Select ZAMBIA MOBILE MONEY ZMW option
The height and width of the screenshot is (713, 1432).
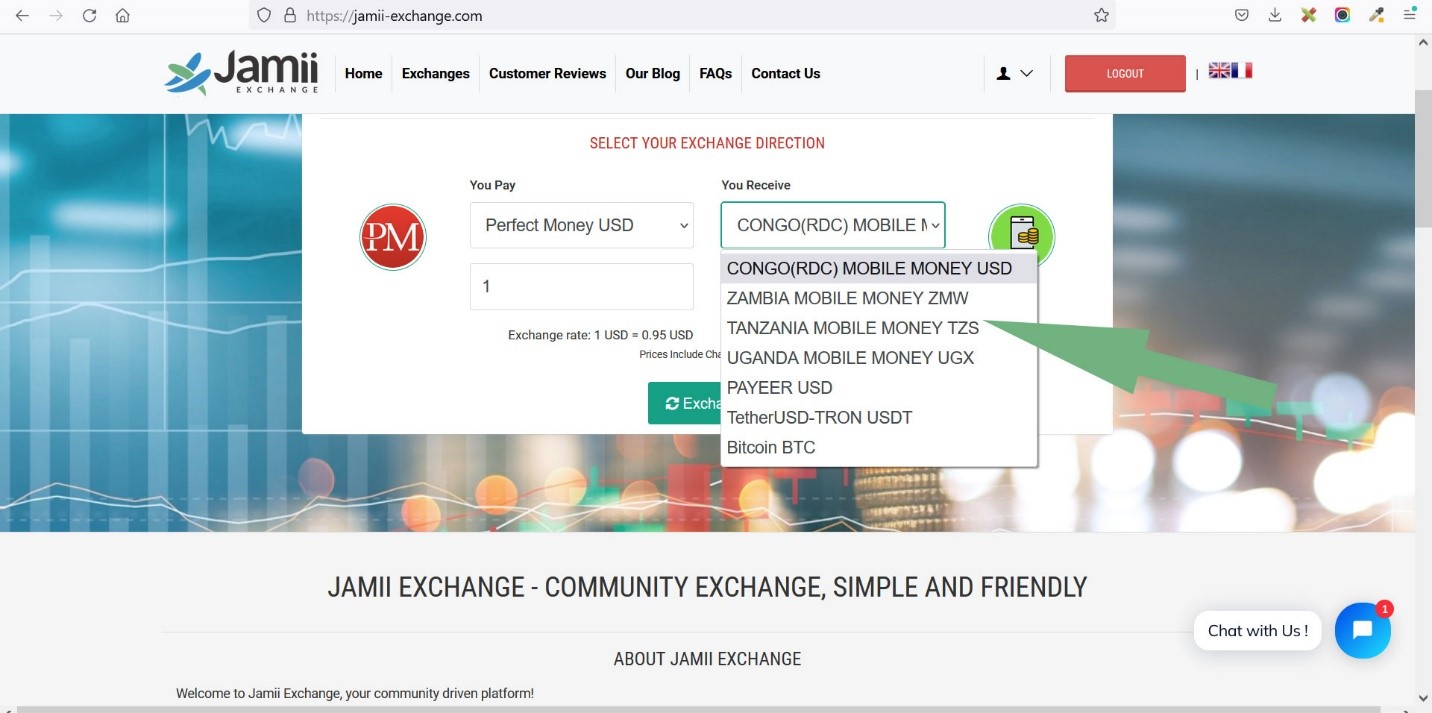tap(879, 298)
